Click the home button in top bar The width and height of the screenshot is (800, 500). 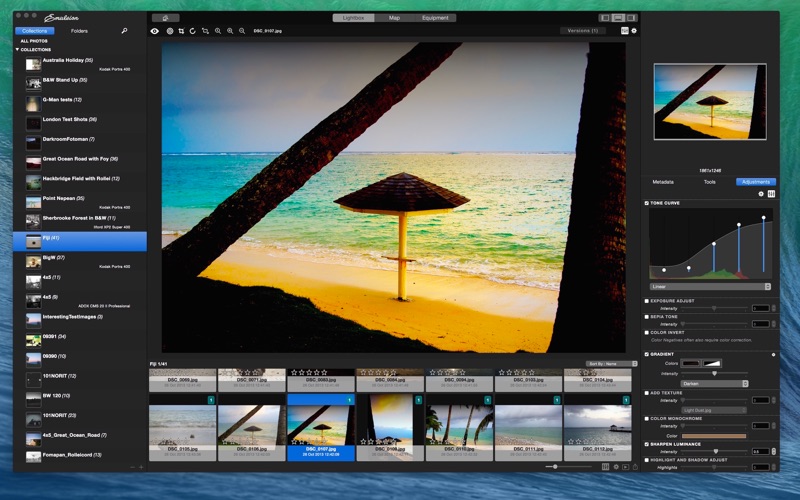click(166, 18)
